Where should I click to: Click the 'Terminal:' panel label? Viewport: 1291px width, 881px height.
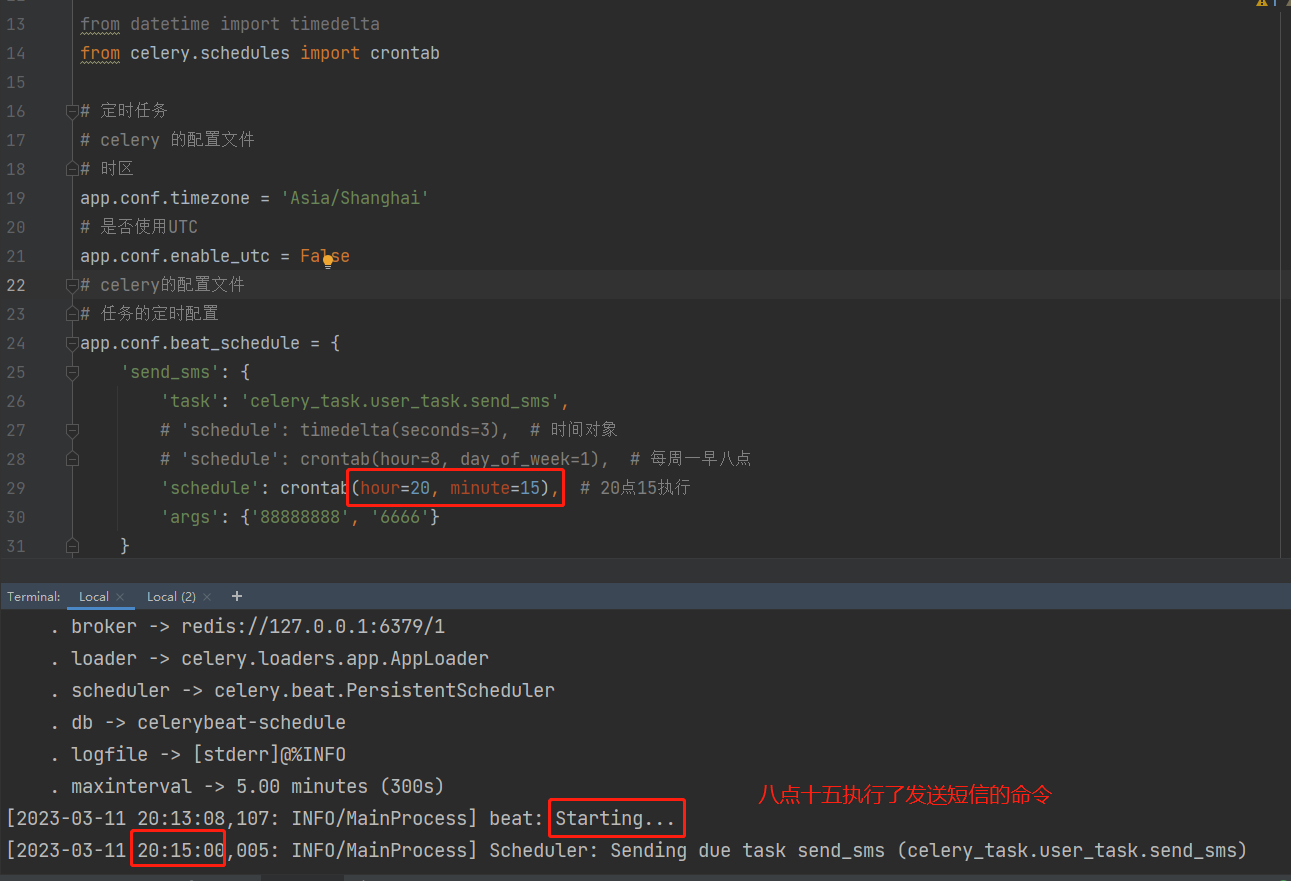pos(34,597)
